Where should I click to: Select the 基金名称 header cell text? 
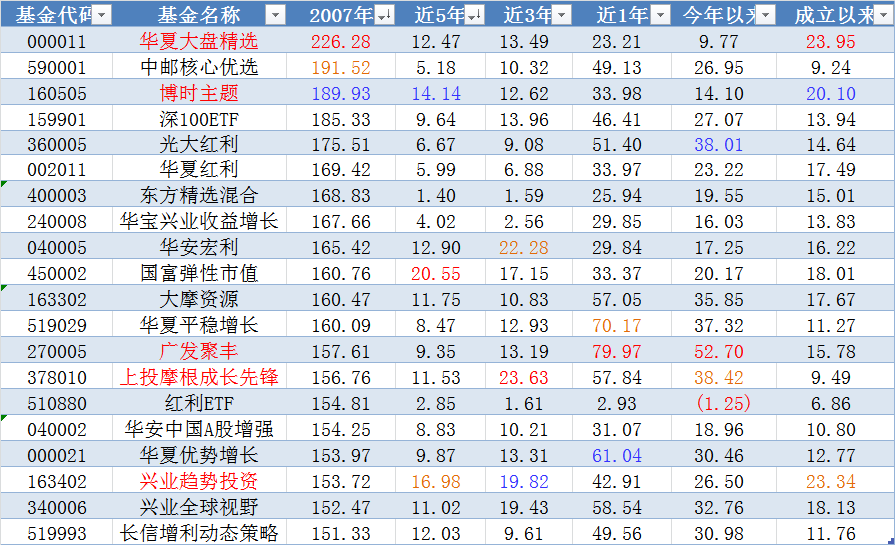point(199,15)
